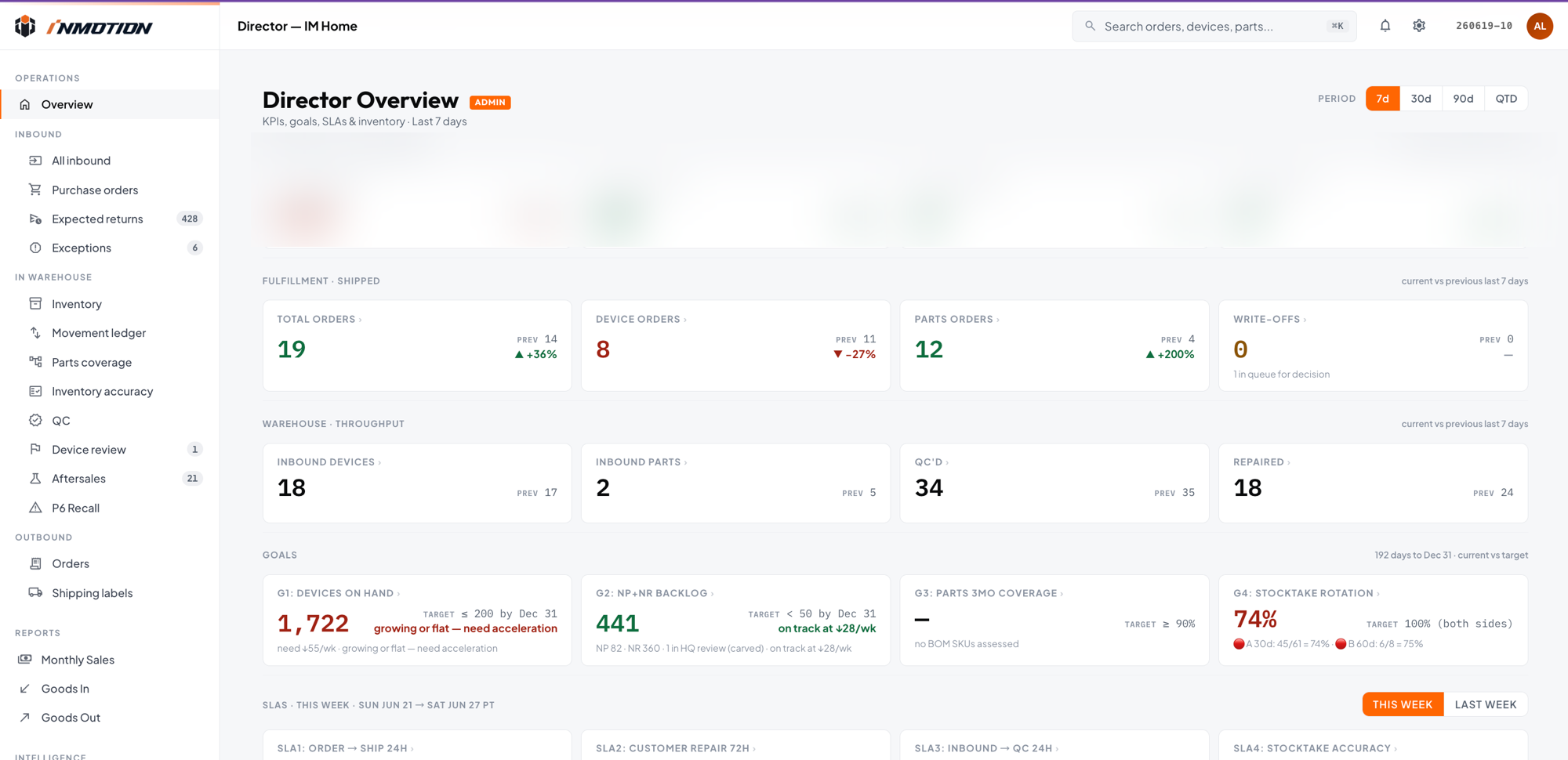Viewport: 1568px width, 760px height.
Task: Focus the search orders, devices, parts field
Action: (1214, 26)
